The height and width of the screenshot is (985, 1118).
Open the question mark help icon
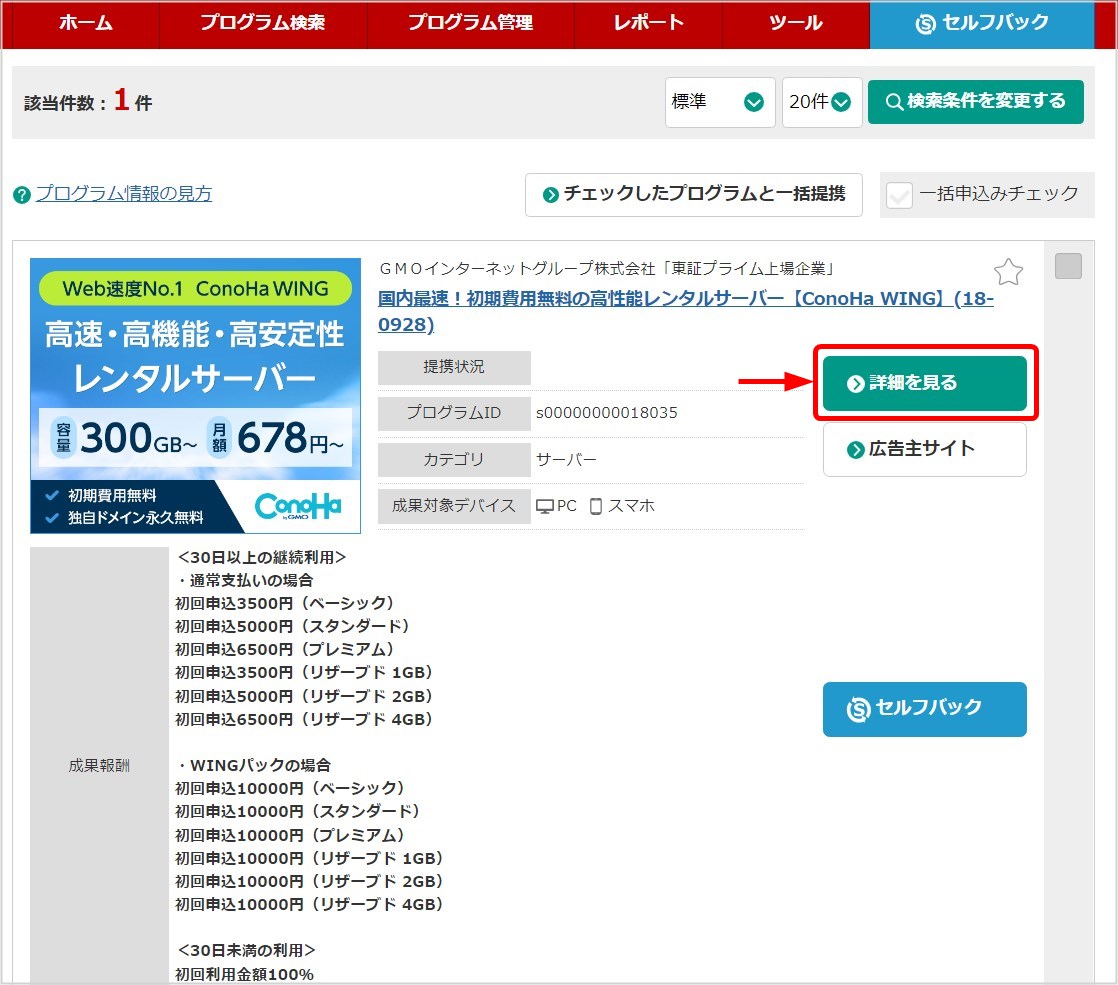(22, 194)
